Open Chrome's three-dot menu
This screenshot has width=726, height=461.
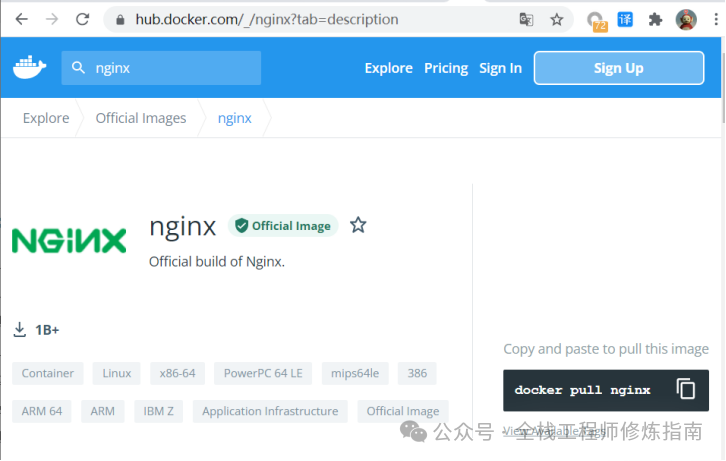716,19
